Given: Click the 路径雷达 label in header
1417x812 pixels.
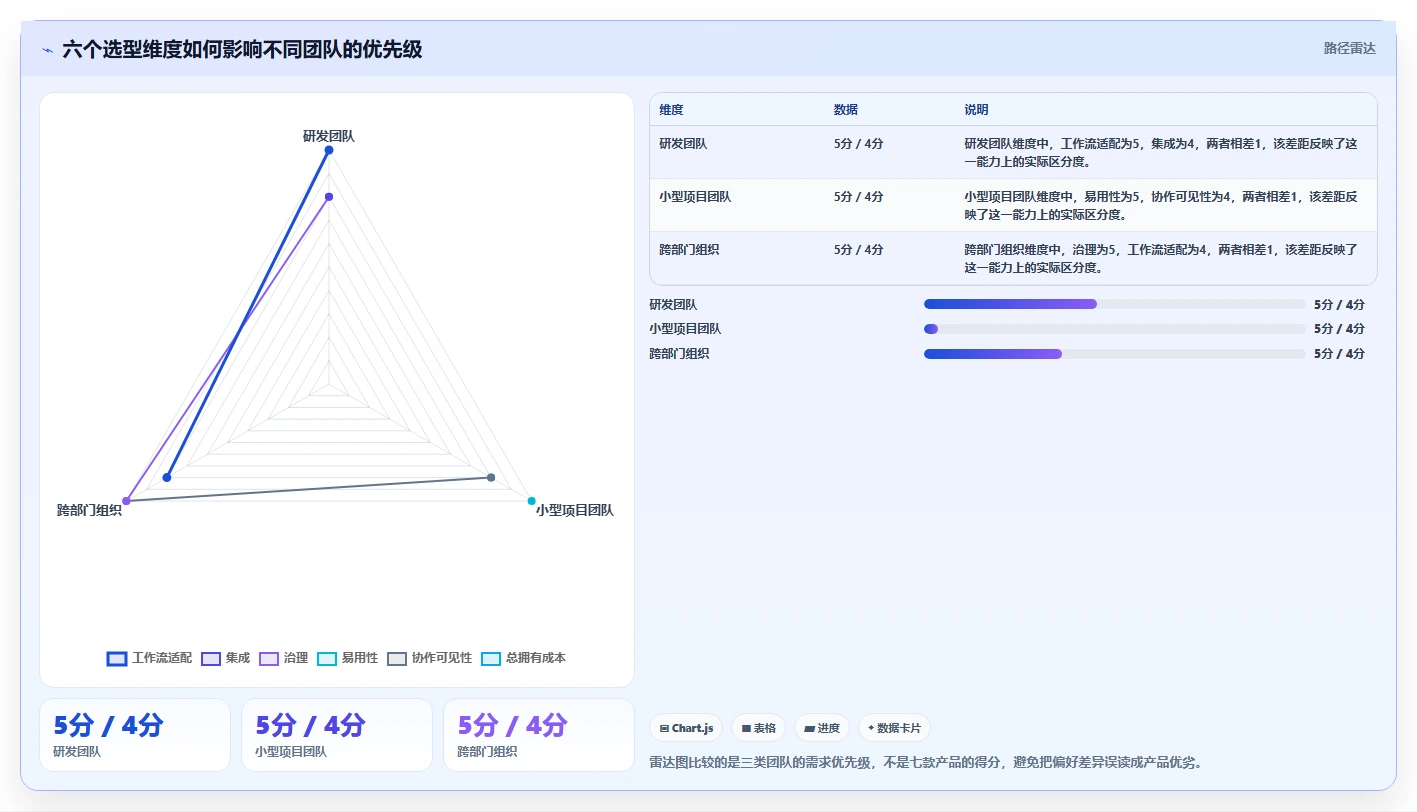Looking at the screenshot, I should coord(1349,48).
